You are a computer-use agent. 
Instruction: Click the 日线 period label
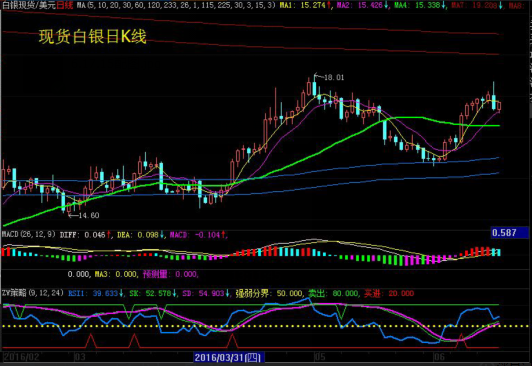65,5
